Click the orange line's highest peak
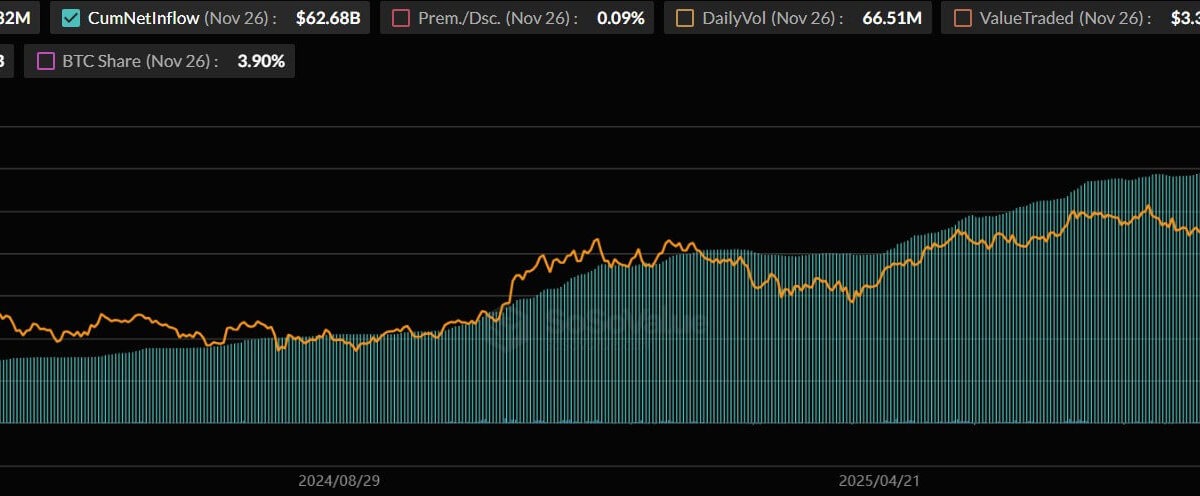1200x496 pixels. (1148, 207)
